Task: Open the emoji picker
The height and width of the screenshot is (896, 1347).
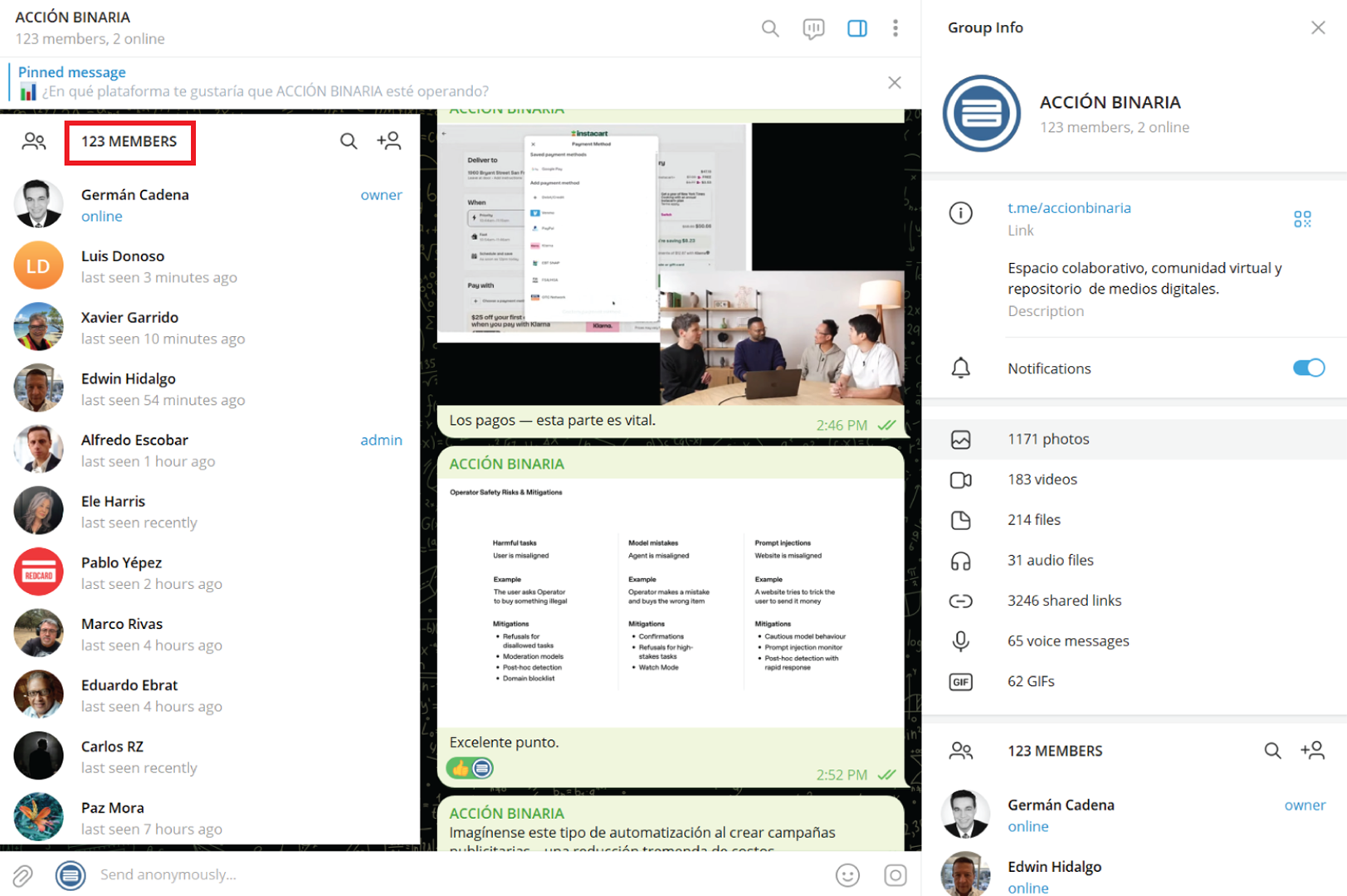Action: click(847, 875)
